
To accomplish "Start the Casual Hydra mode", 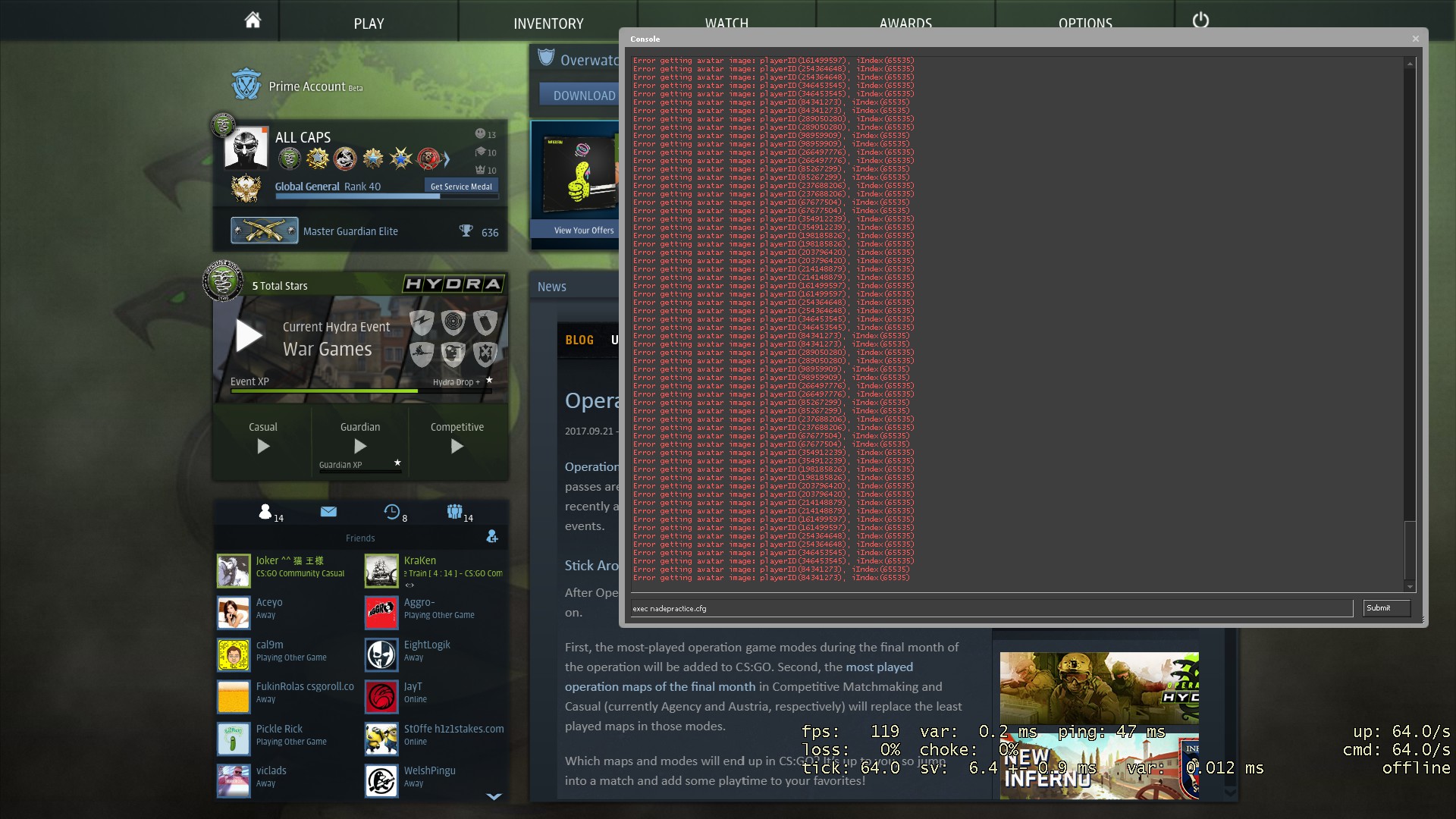I will coord(263,446).
